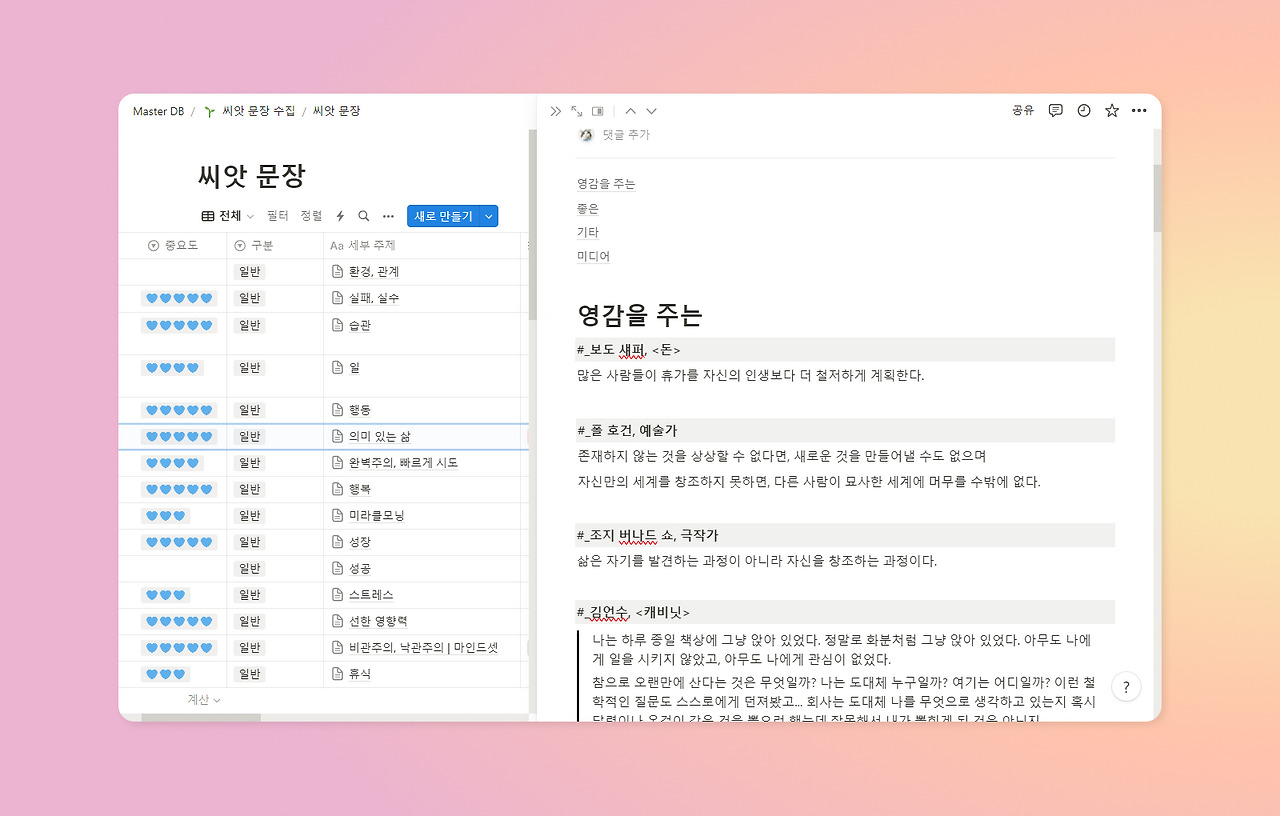The image size is (1280, 816).
Task: Click the last breadcrumb item 씨앗 문장
Action: [x=336, y=111]
